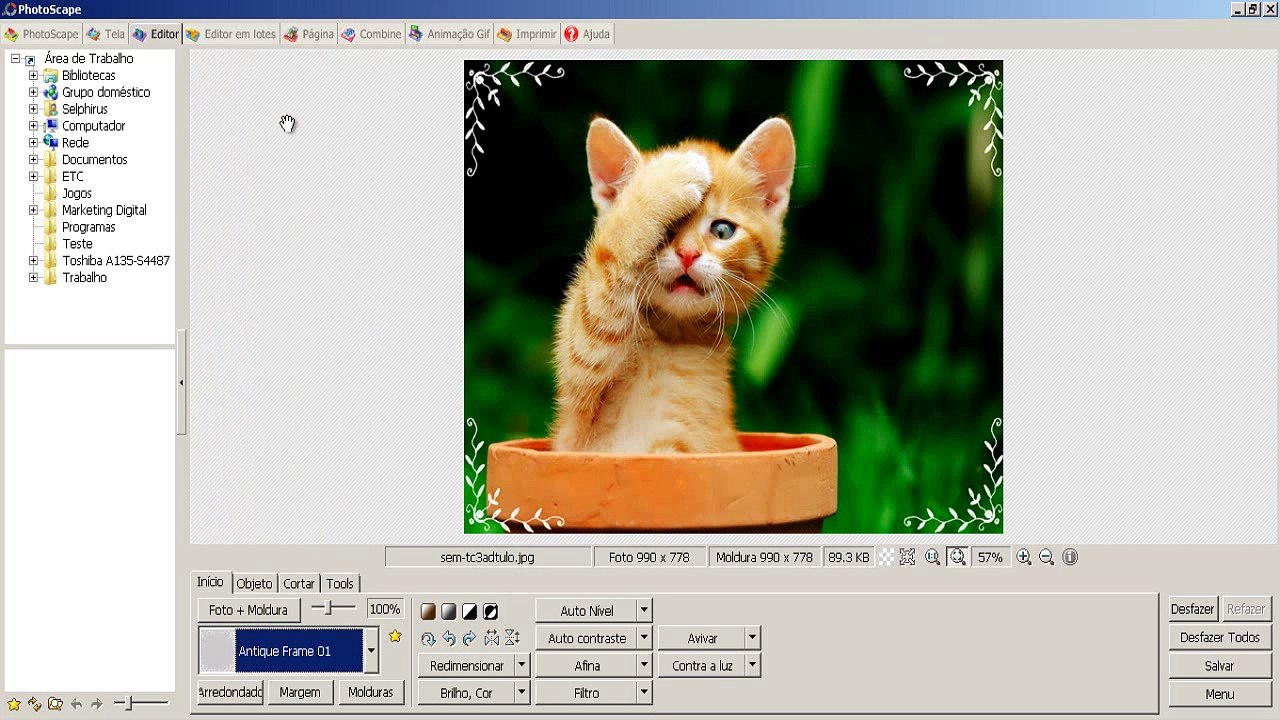Expand the Grupo doméstico node
1280x720 pixels.
click(33, 92)
